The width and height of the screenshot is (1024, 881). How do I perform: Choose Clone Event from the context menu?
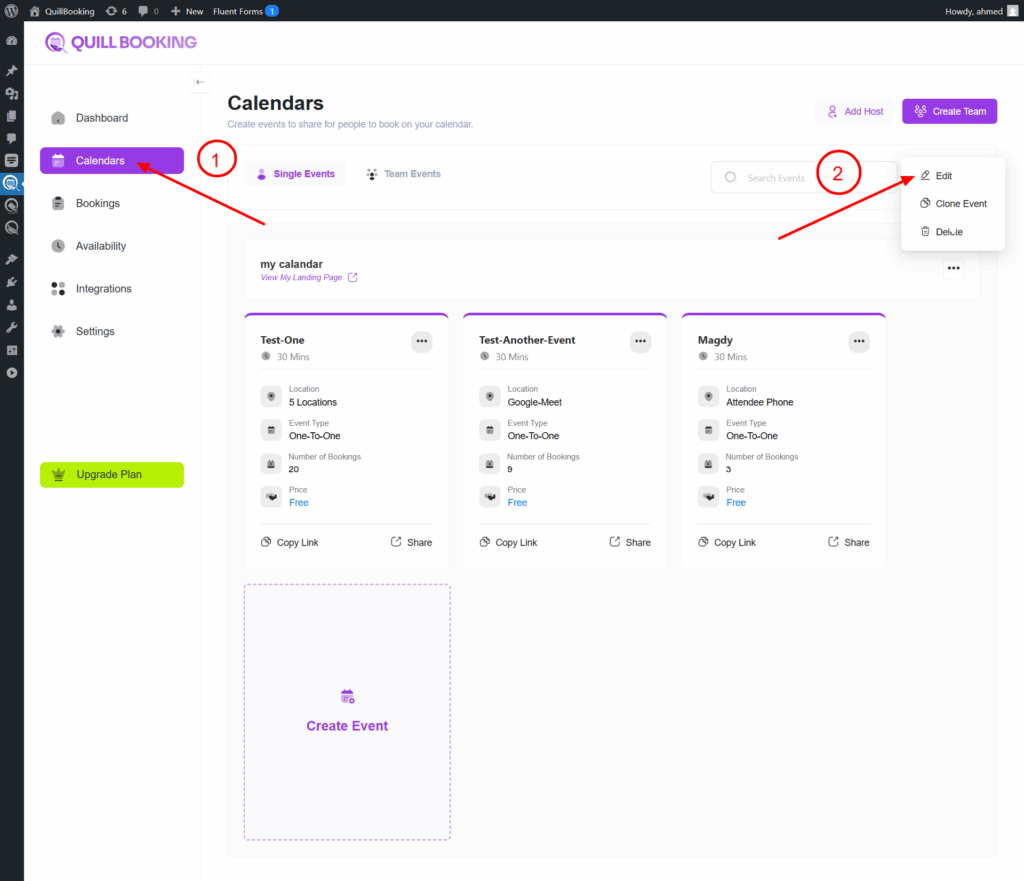(953, 204)
